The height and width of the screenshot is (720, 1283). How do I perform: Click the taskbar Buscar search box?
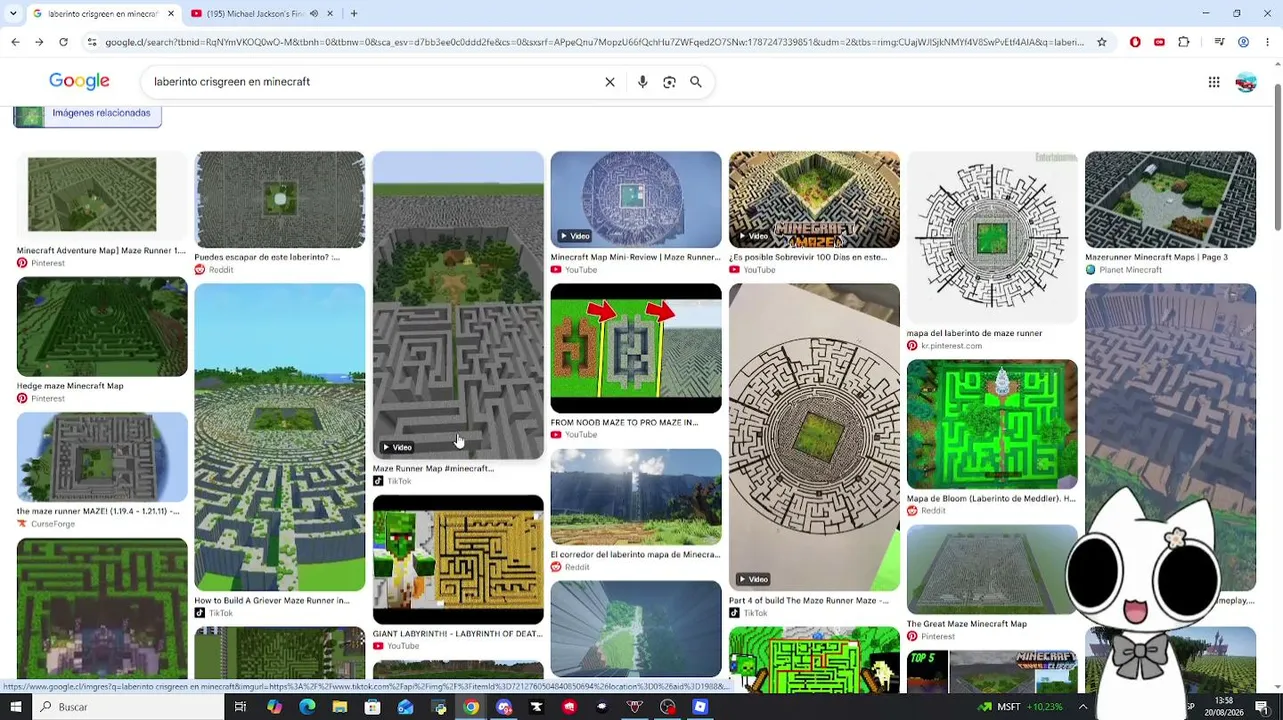pos(128,707)
